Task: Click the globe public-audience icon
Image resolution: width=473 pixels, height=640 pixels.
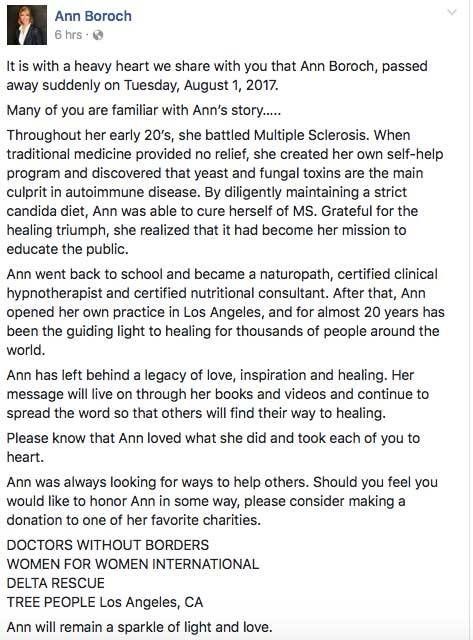Action: click(x=98, y=36)
